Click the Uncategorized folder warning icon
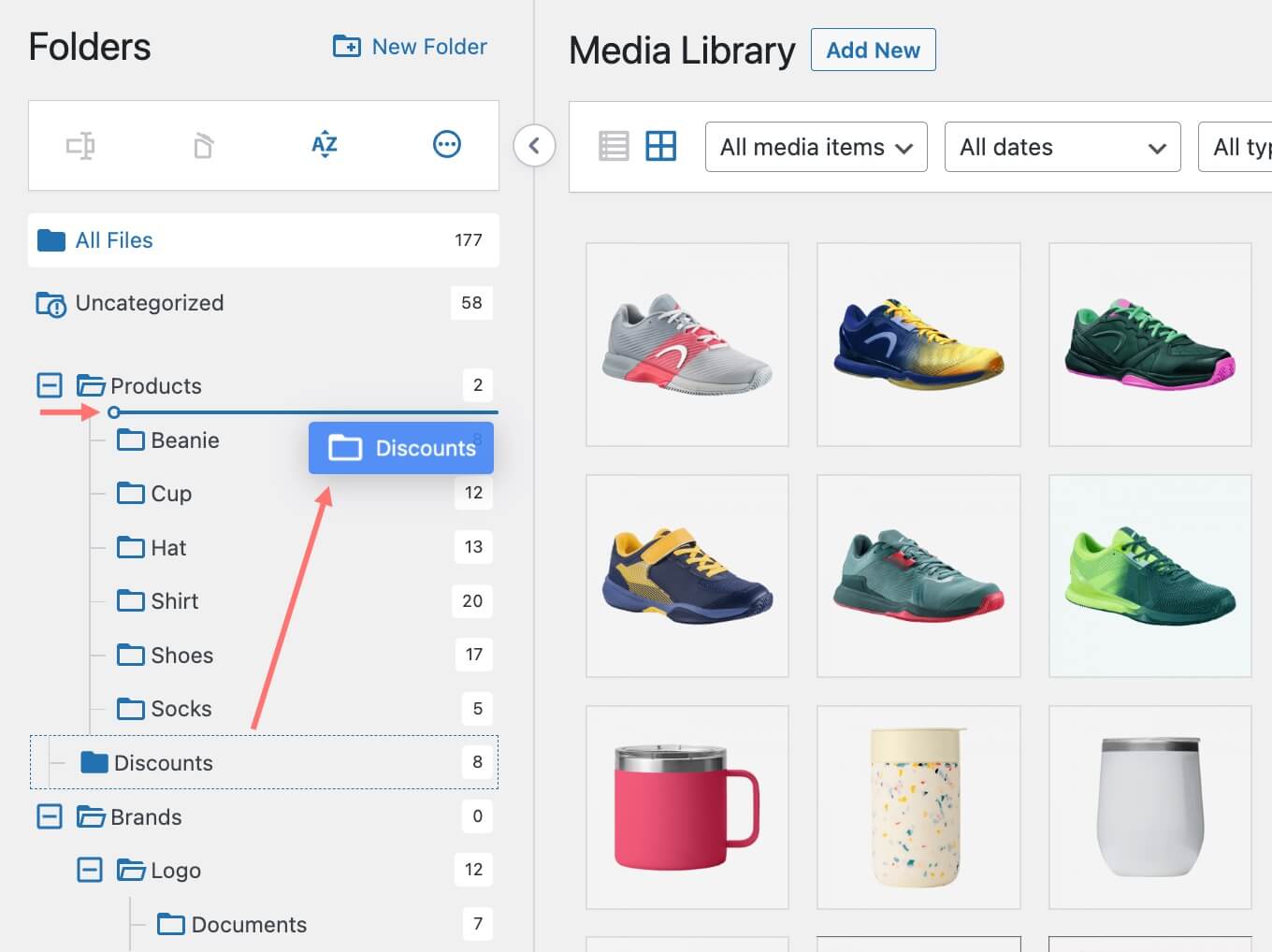This screenshot has width=1272, height=952. 51,304
